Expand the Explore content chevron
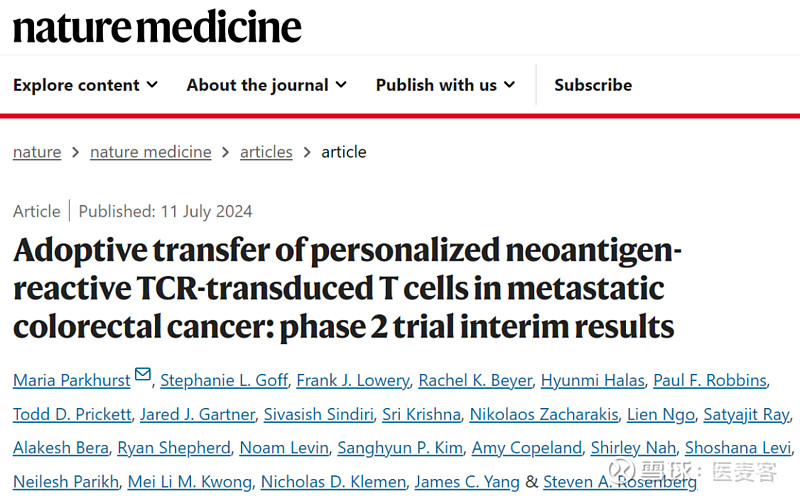This screenshot has width=800, height=496. [152, 85]
